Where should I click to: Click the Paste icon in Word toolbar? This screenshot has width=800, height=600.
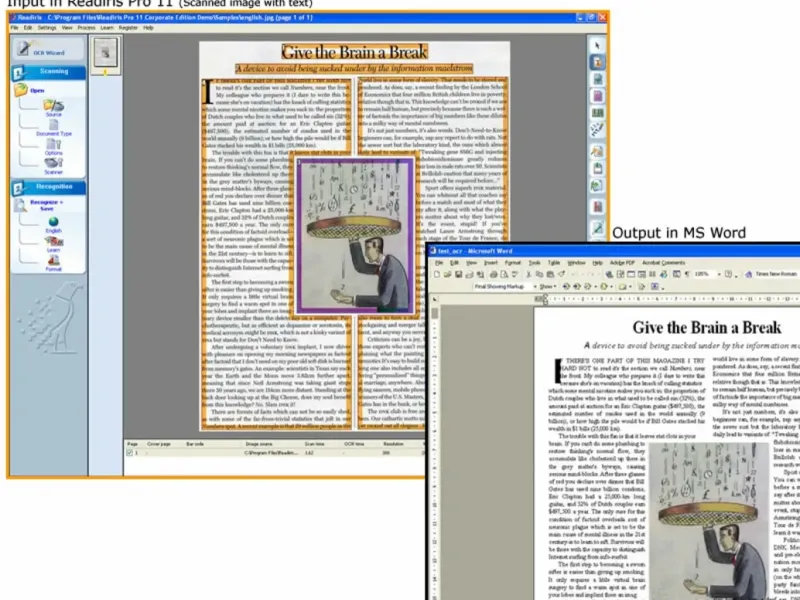[x=551, y=274]
